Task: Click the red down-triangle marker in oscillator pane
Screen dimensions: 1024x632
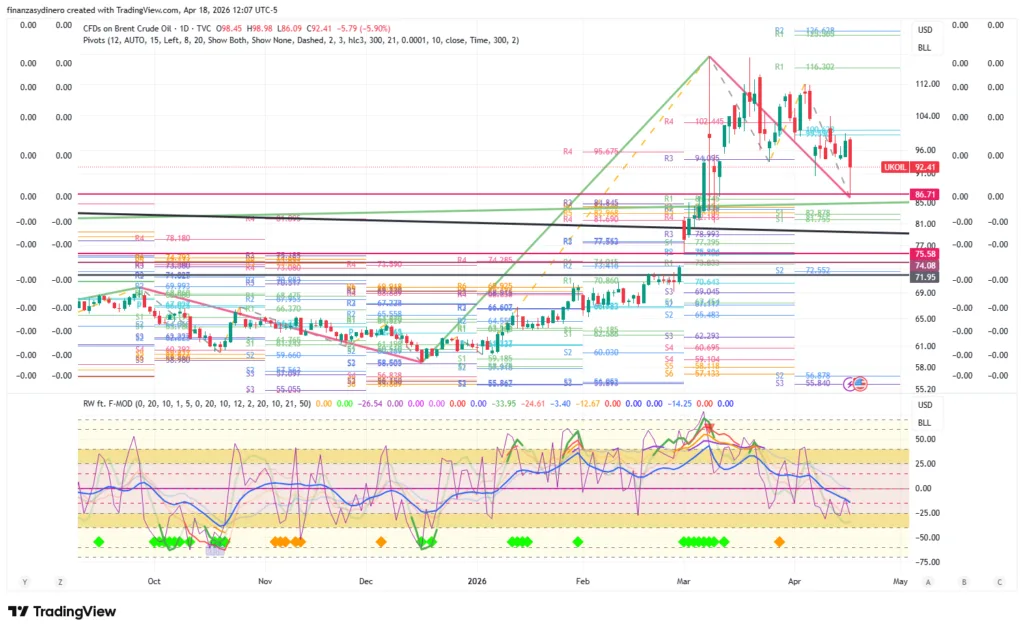Action: click(x=711, y=425)
